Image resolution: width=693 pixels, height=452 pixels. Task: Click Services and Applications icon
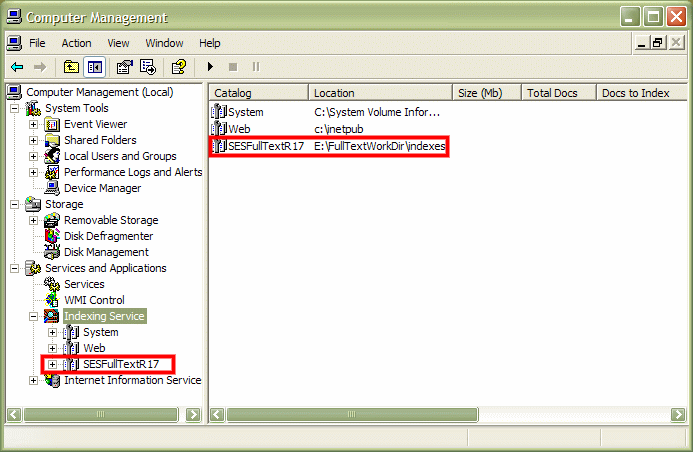pos(33,268)
